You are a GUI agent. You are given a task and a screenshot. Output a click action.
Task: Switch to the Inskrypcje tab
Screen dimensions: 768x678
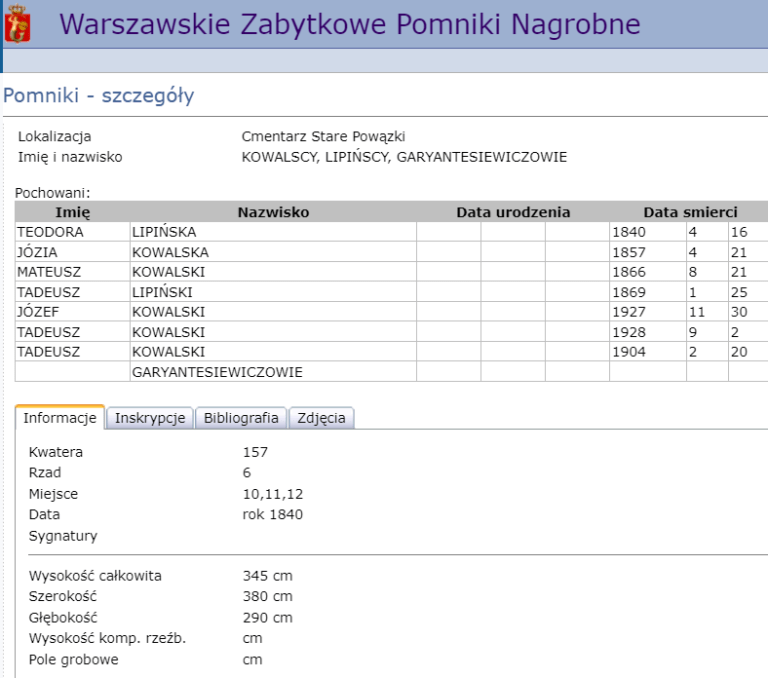click(150, 418)
